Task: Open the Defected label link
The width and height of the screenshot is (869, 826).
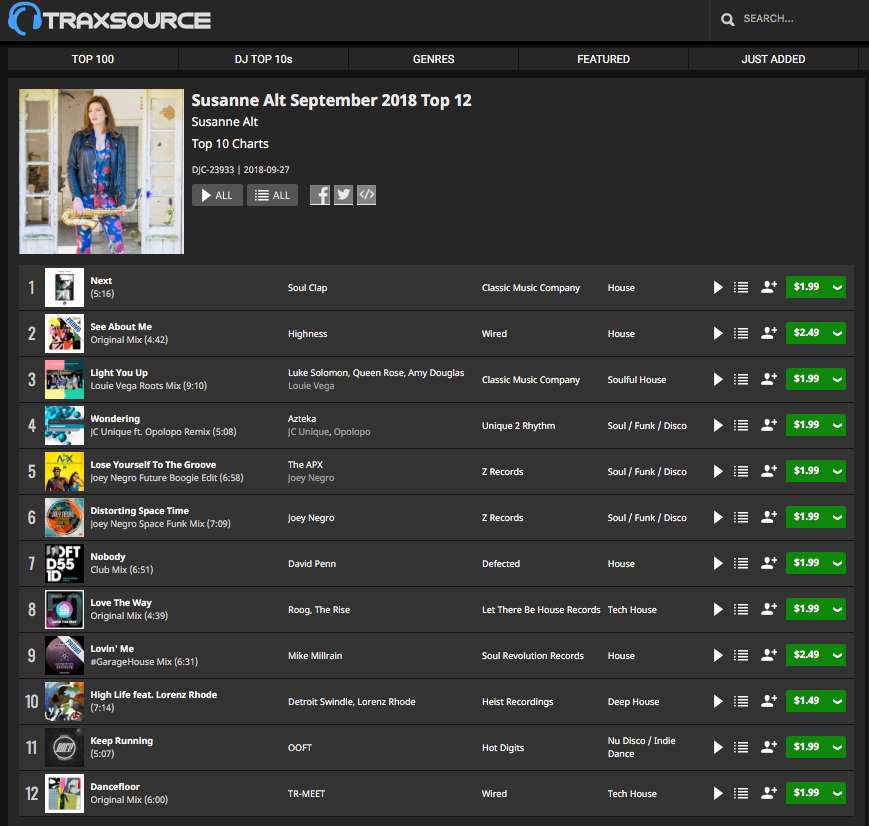Action: pyautogui.click(x=501, y=564)
